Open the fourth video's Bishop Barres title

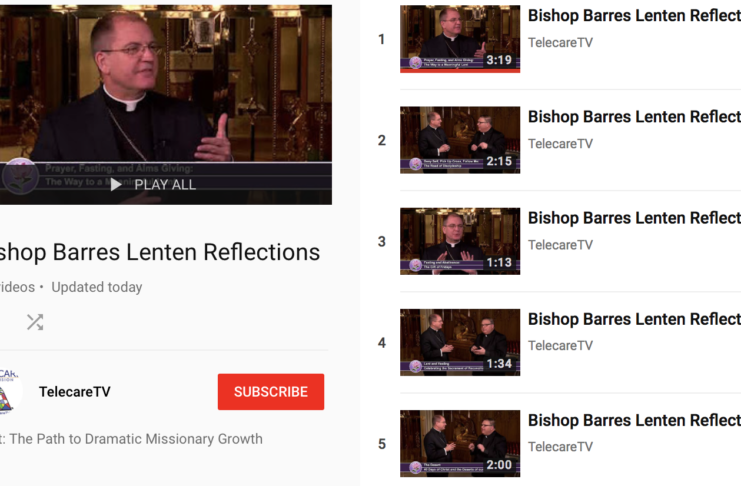[x=634, y=319]
